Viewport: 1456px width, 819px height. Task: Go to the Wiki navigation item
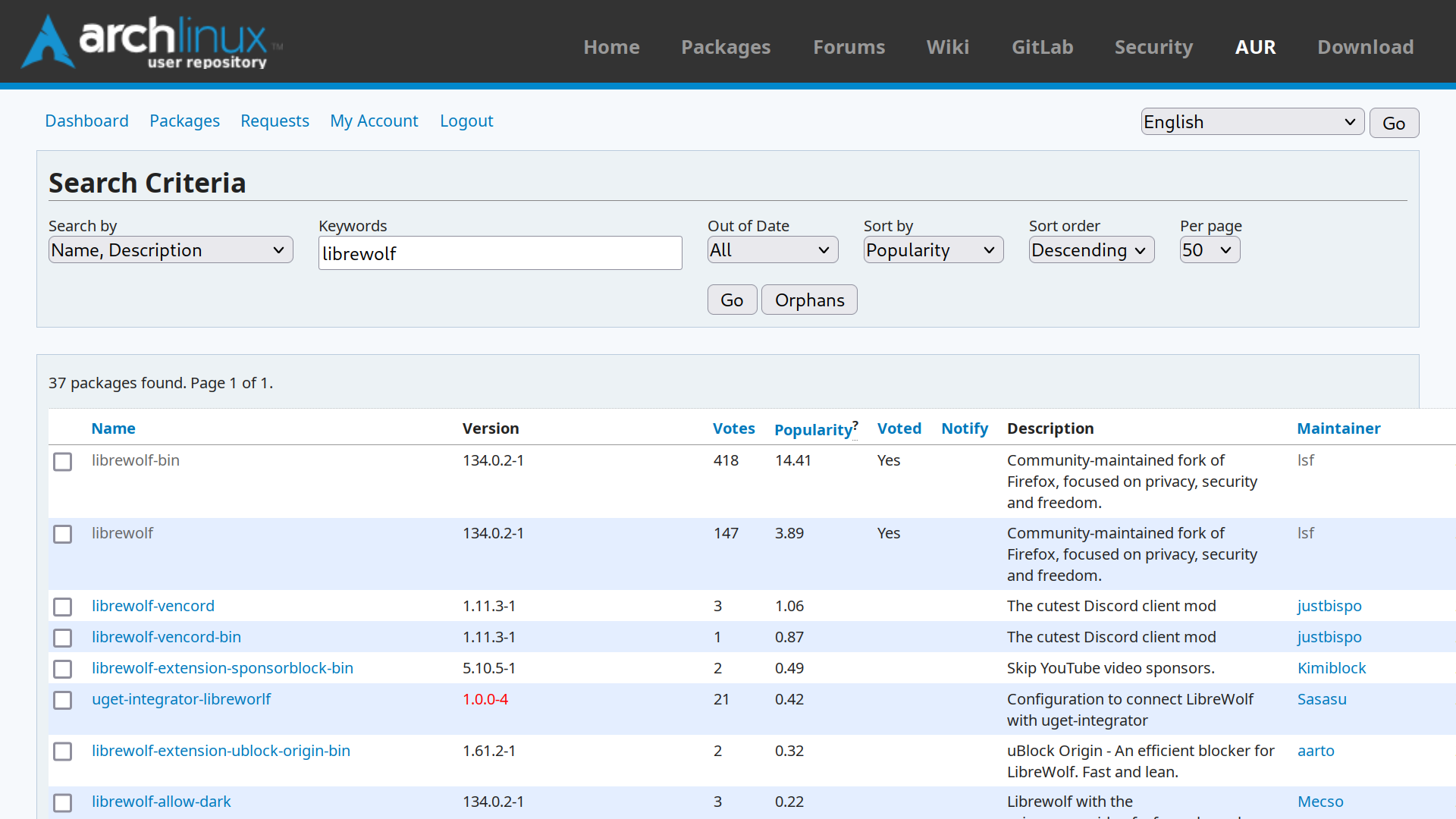pyautogui.click(x=948, y=47)
